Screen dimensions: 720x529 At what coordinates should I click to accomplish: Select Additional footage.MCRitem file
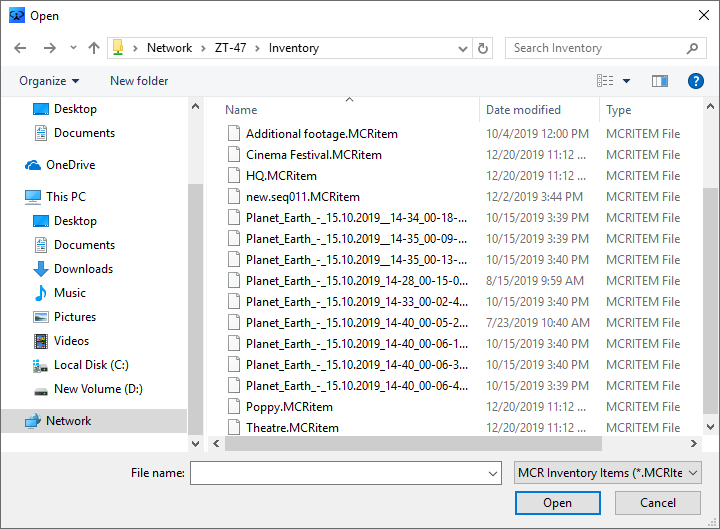click(x=321, y=134)
